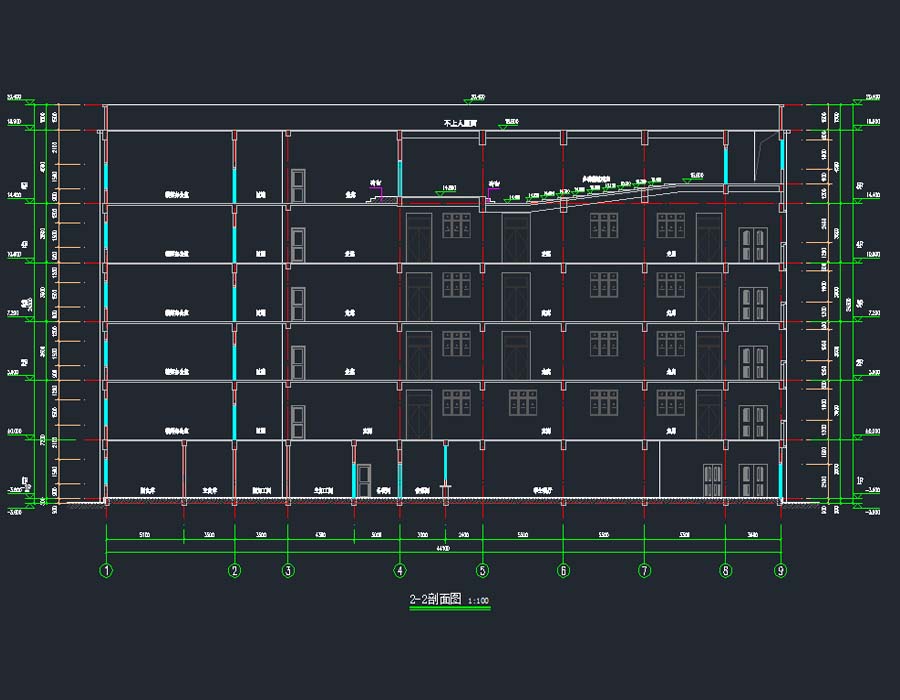The width and height of the screenshot is (900, 700).
Task: Click grid axis bubble number 7
Action: tap(644, 571)
